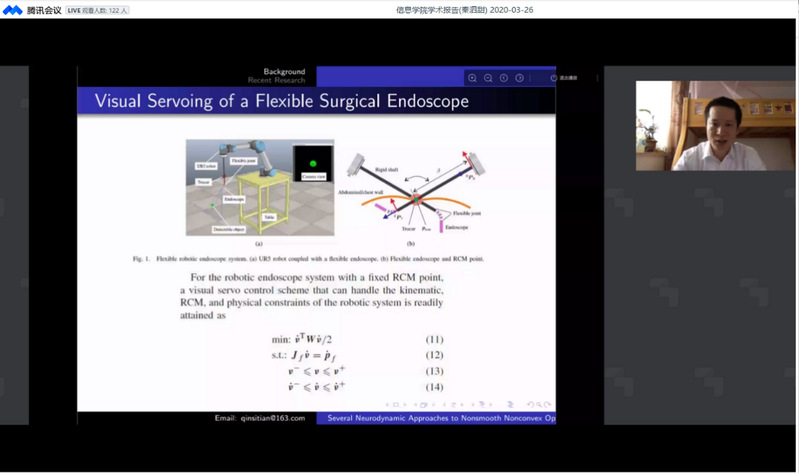Click the Beamer presentation structure icon
The image size is (799, 473).
[510, 405]
